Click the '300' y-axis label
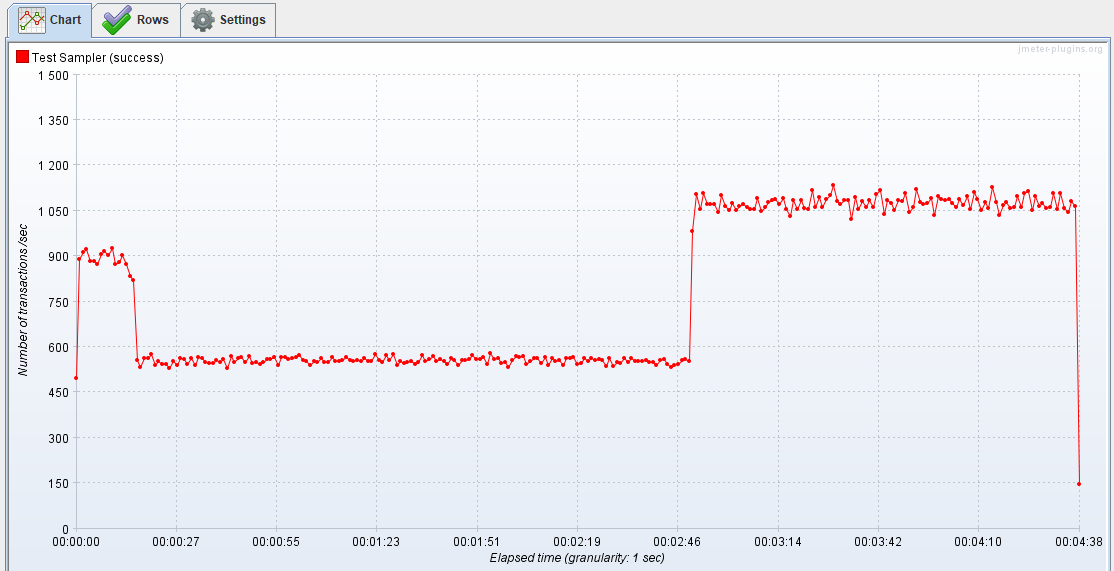1114x571 pixels. click(x=58, y=438)
